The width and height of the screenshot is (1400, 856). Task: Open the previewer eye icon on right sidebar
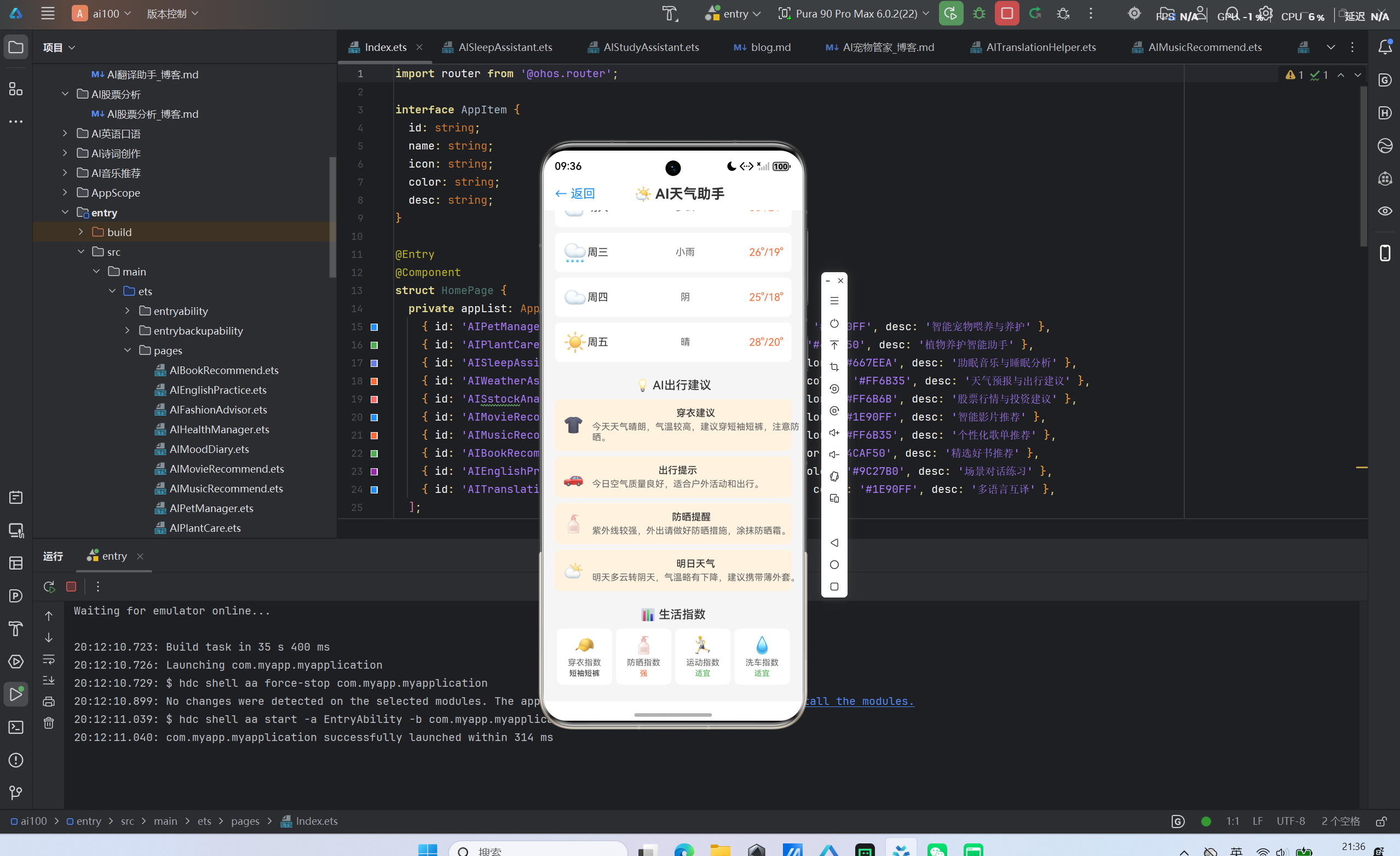point(1385,211)
